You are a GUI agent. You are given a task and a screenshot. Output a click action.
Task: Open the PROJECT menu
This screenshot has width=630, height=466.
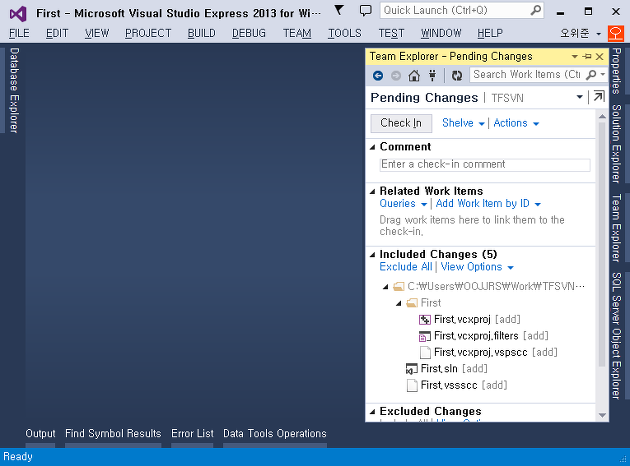coord(148,33)
